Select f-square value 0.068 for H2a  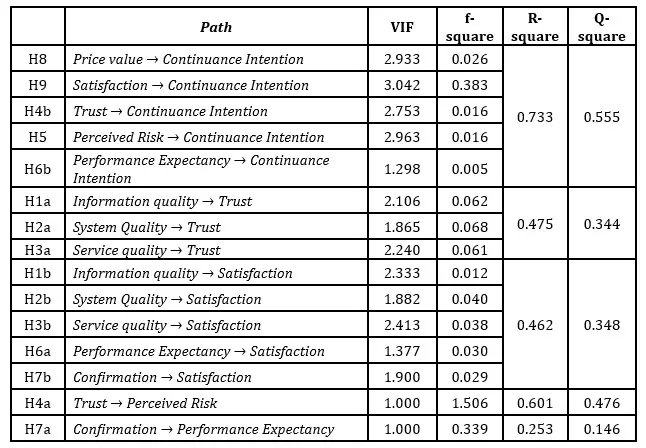point(470,226)
